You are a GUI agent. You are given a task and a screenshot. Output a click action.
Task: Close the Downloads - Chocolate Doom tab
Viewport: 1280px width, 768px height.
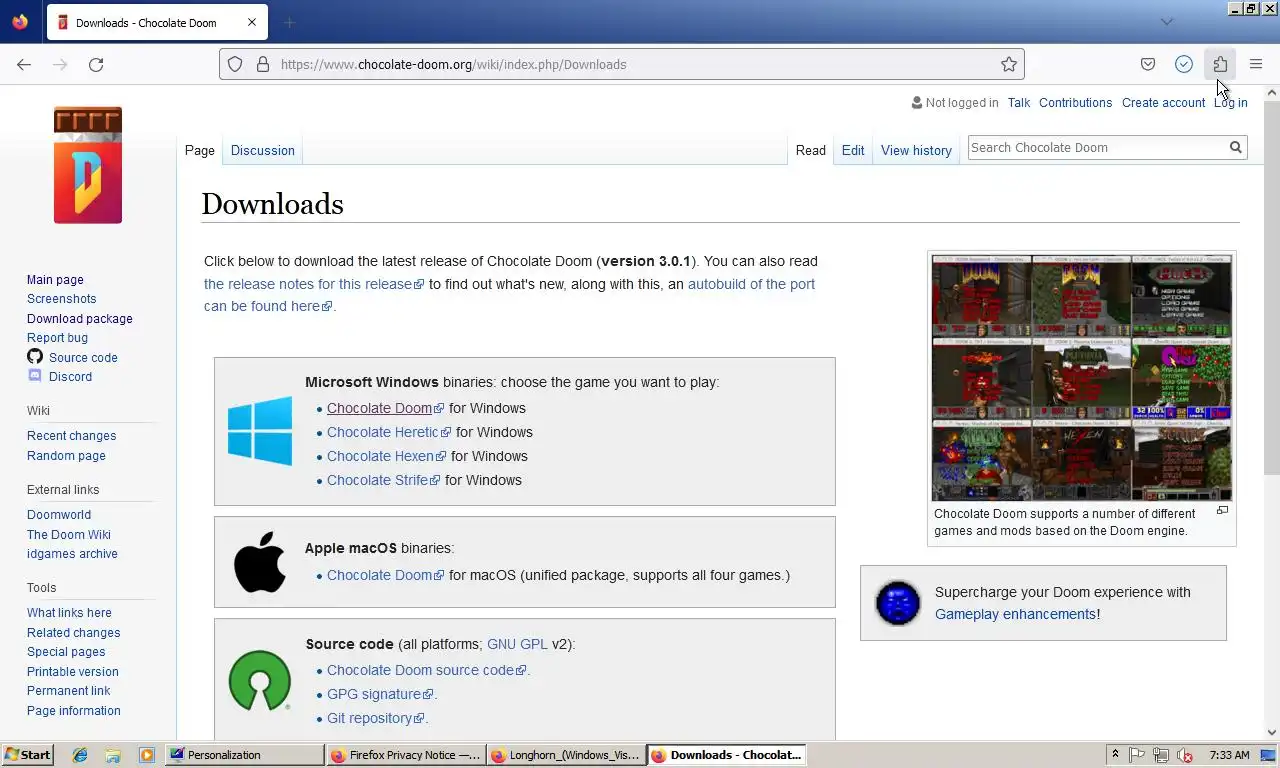pos(252,22)
